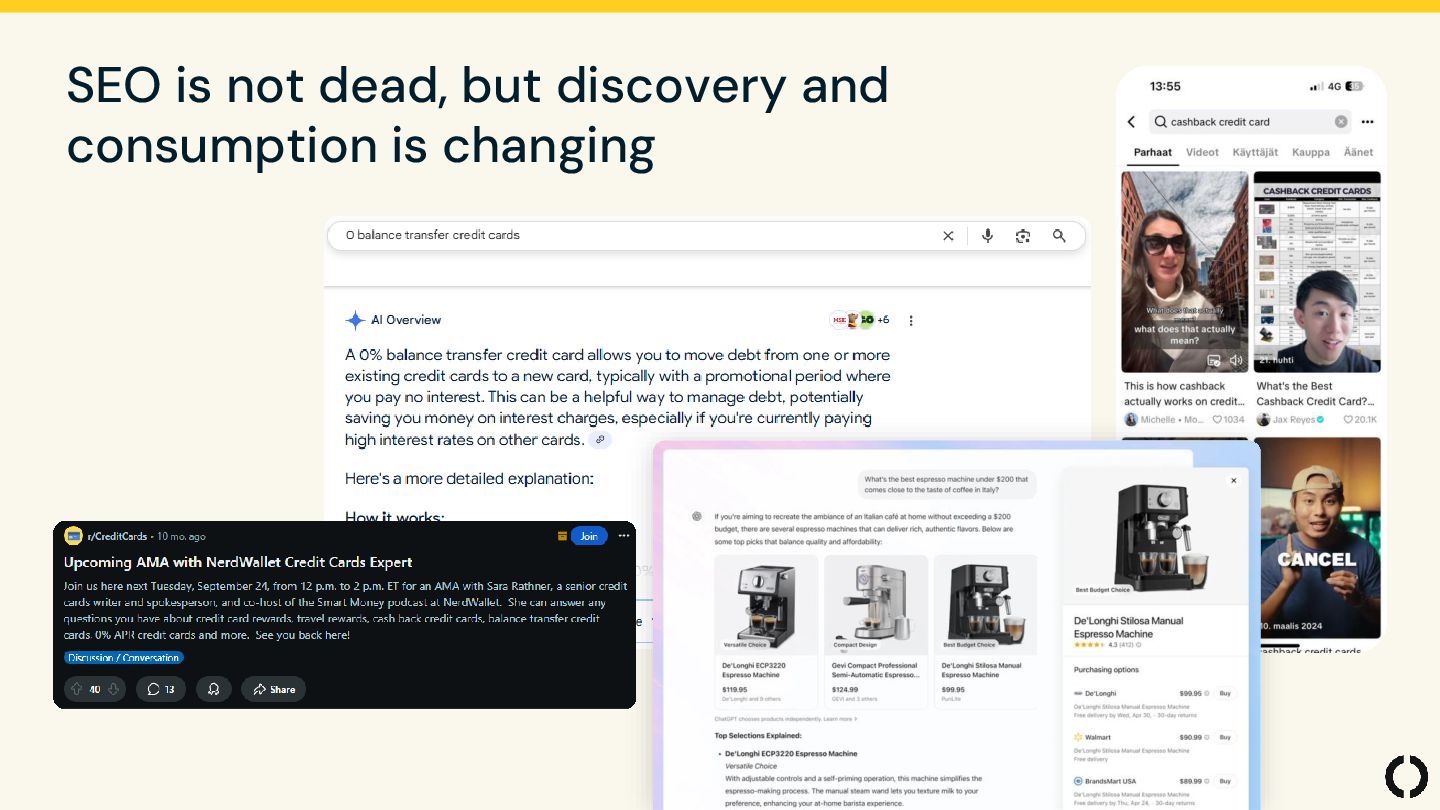The width and height of the screenshot is (1440, 810).
Task: Click 'Here's a more detailed explanation:' text
Action: tap(469, 479)
